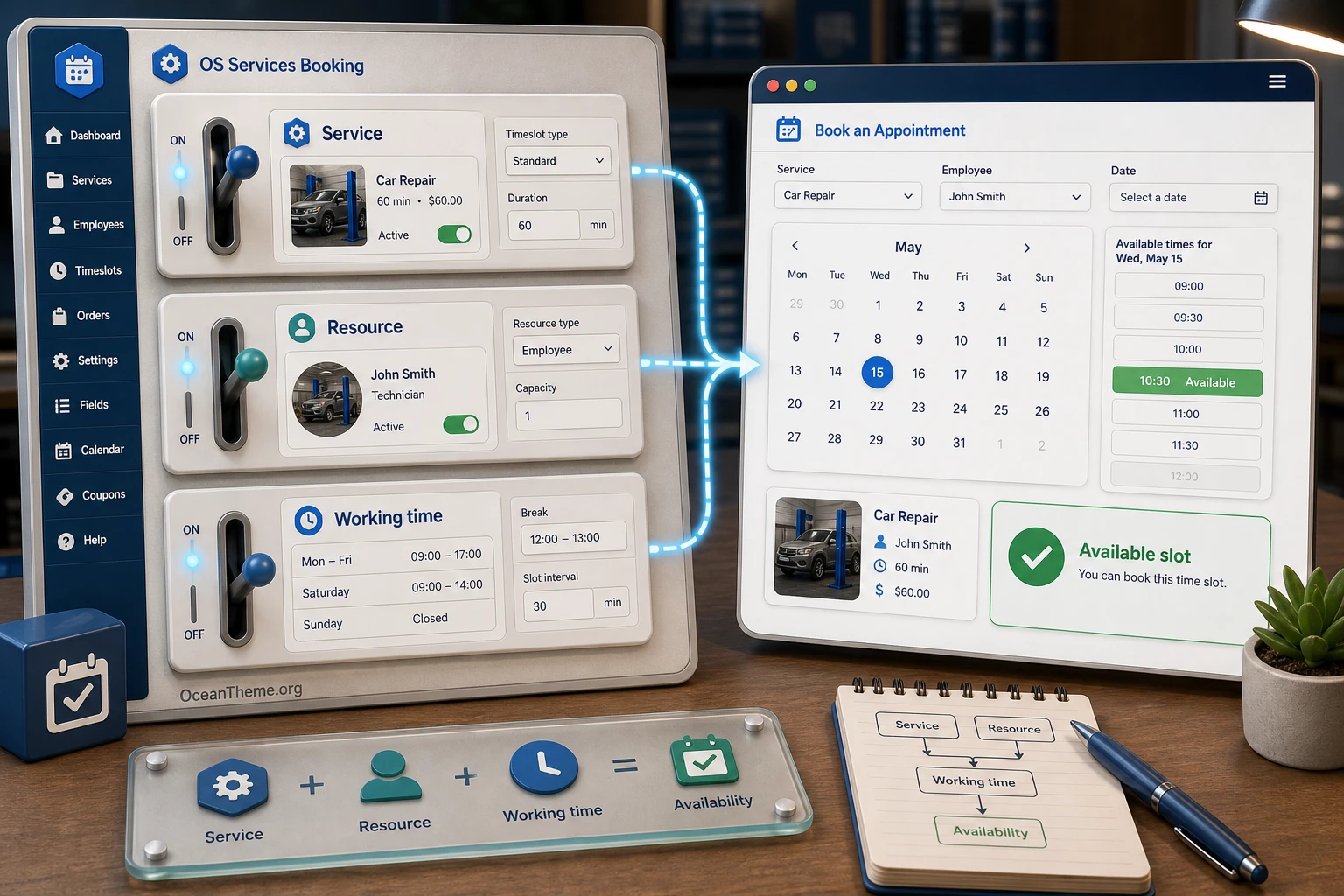The height and width of the screenshot is (896, 1344).
Task: Click the Car Repair summary thumbnail
Action: [817, 549]
